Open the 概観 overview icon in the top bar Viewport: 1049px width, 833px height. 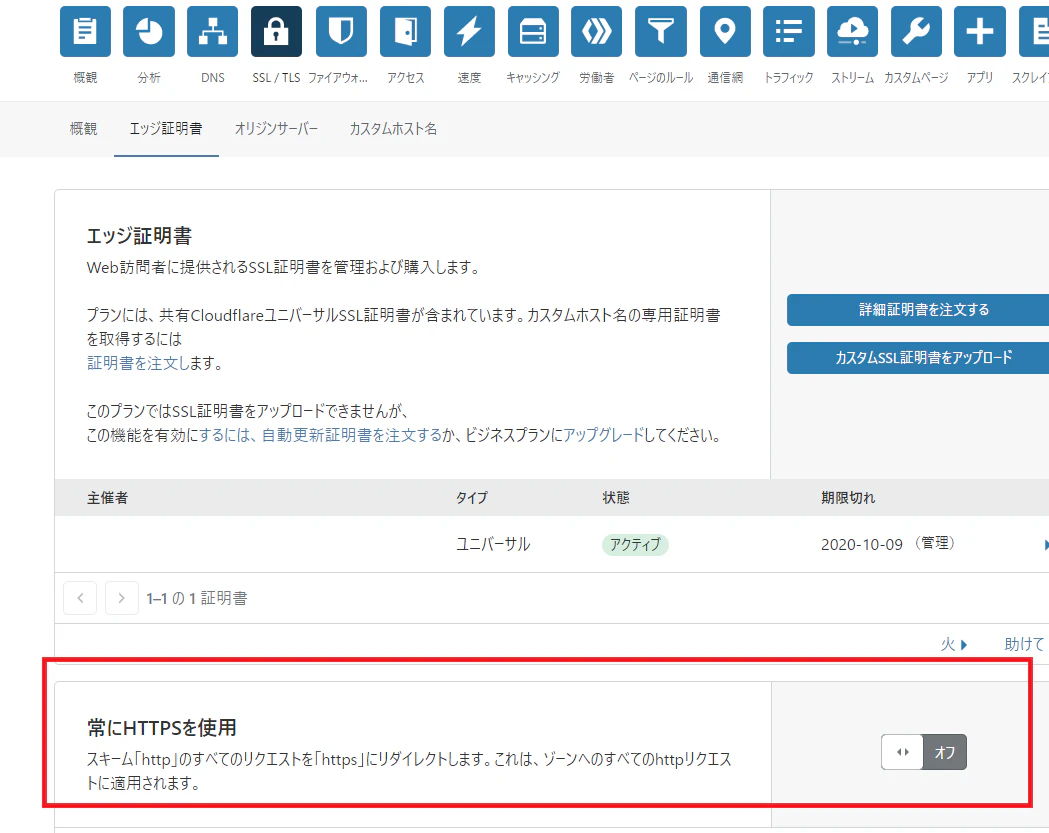[x=85, y=31]
